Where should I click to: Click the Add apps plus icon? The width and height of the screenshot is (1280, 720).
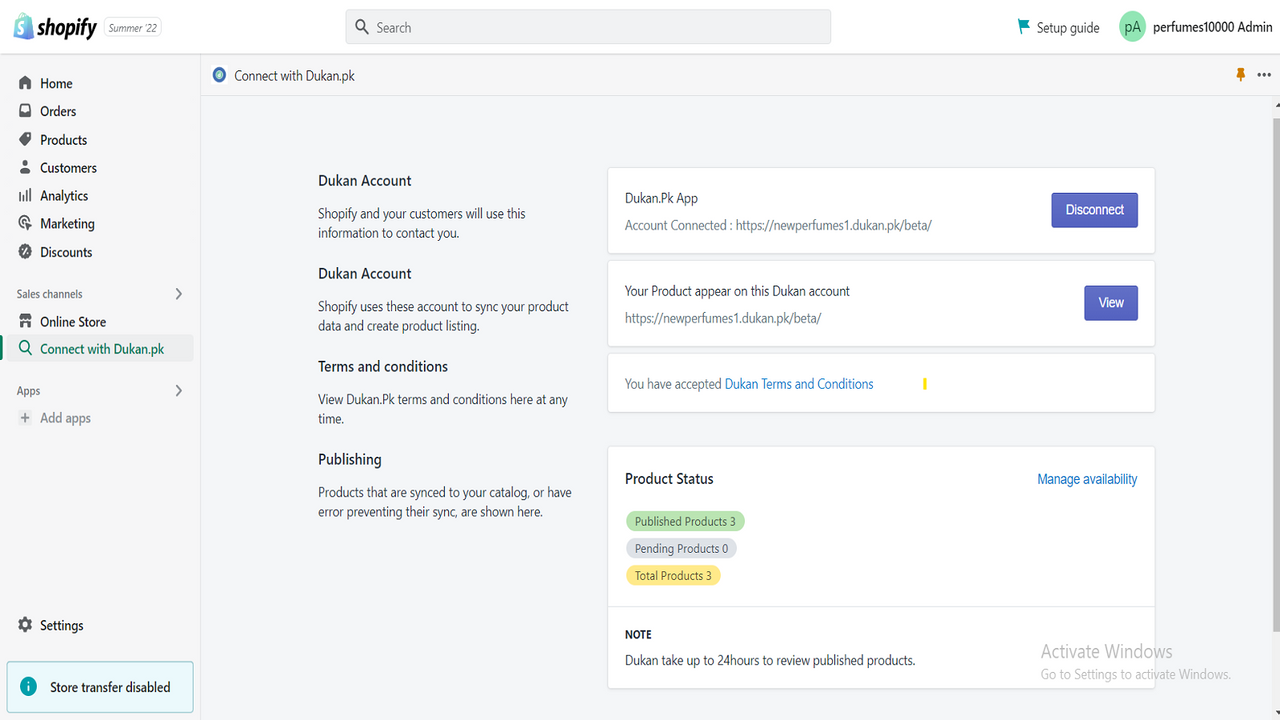pyautogui.click(x=25, y=418)
